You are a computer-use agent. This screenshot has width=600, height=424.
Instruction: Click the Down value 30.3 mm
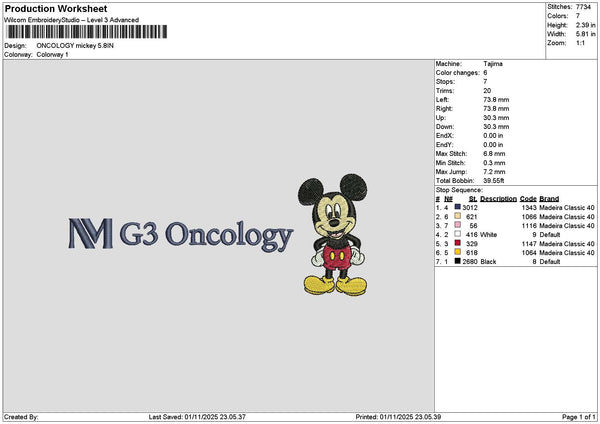[x=496, y=127]
